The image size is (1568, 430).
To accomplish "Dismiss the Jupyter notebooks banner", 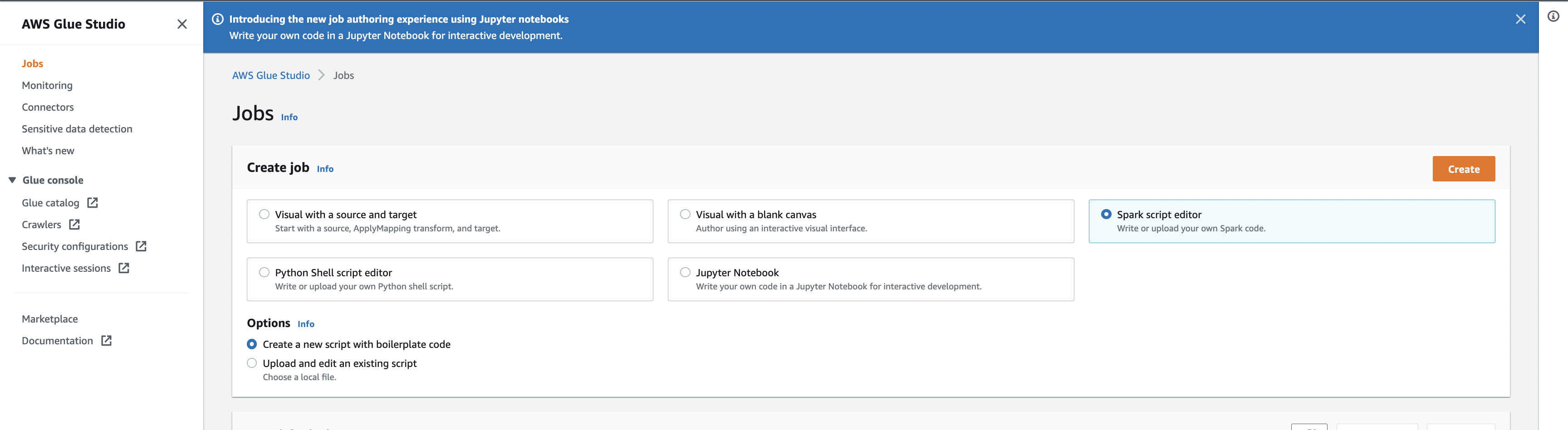I will 1520,20.
